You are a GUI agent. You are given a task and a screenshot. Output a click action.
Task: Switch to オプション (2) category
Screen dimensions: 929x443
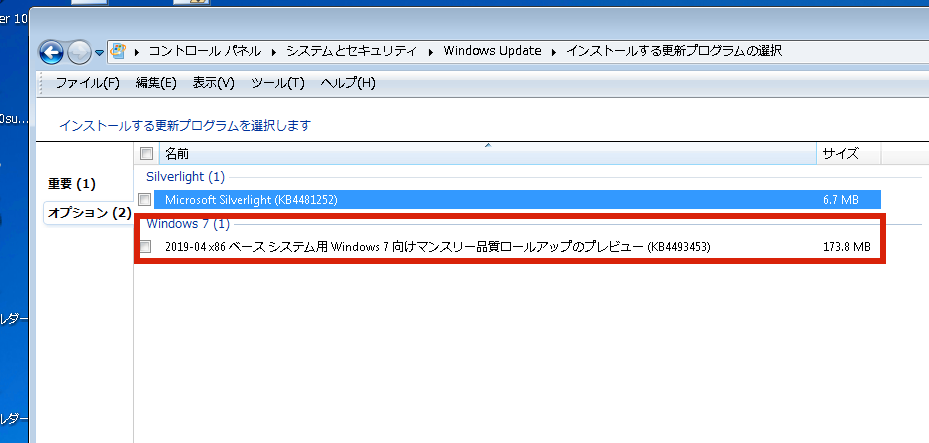click(89, 213)
